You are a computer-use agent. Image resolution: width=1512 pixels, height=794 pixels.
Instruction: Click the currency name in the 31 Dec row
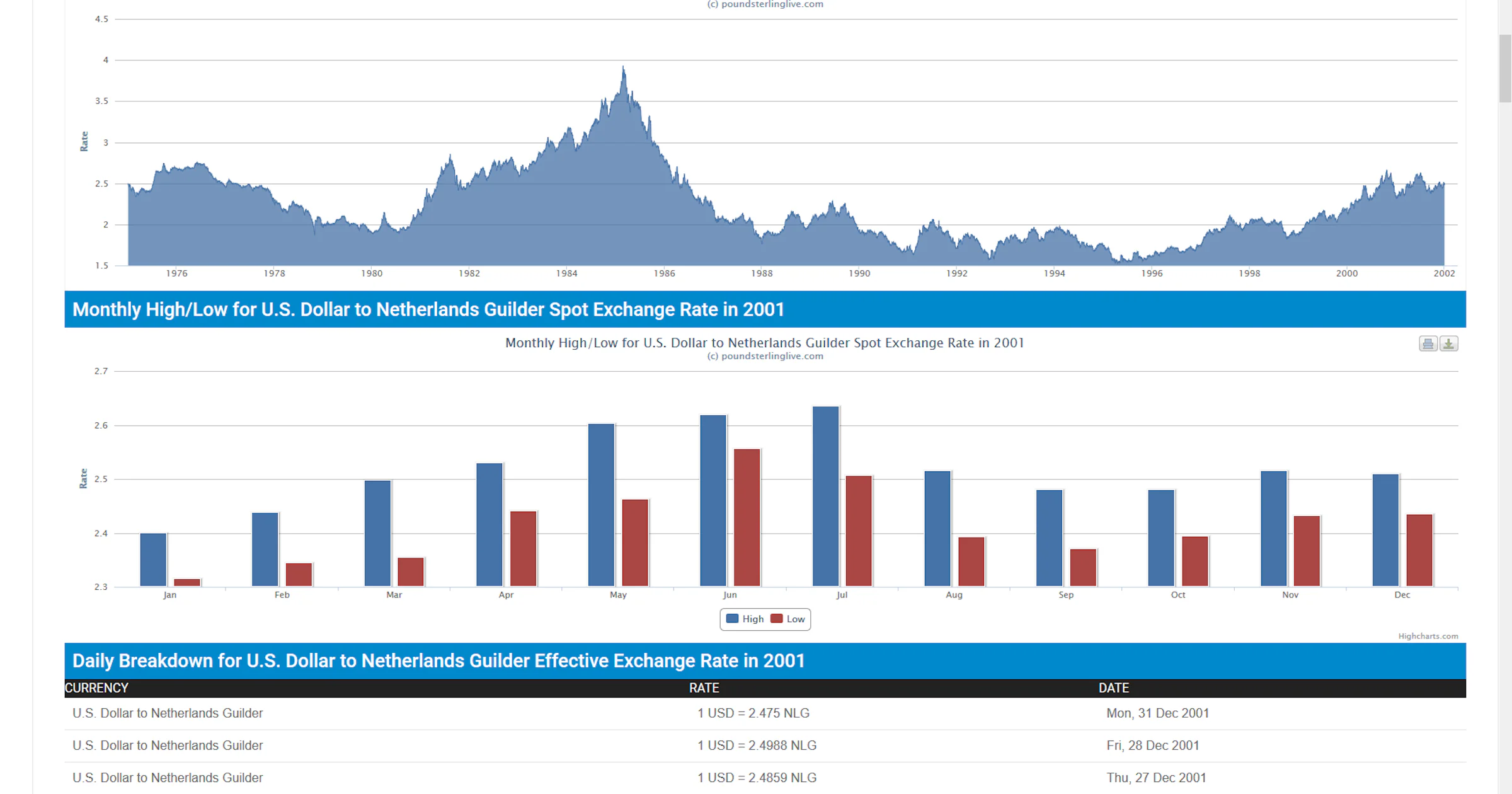pos(168,713)
